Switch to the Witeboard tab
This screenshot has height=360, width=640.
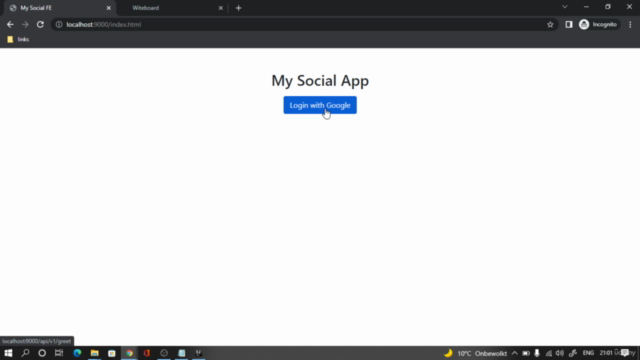171,8
